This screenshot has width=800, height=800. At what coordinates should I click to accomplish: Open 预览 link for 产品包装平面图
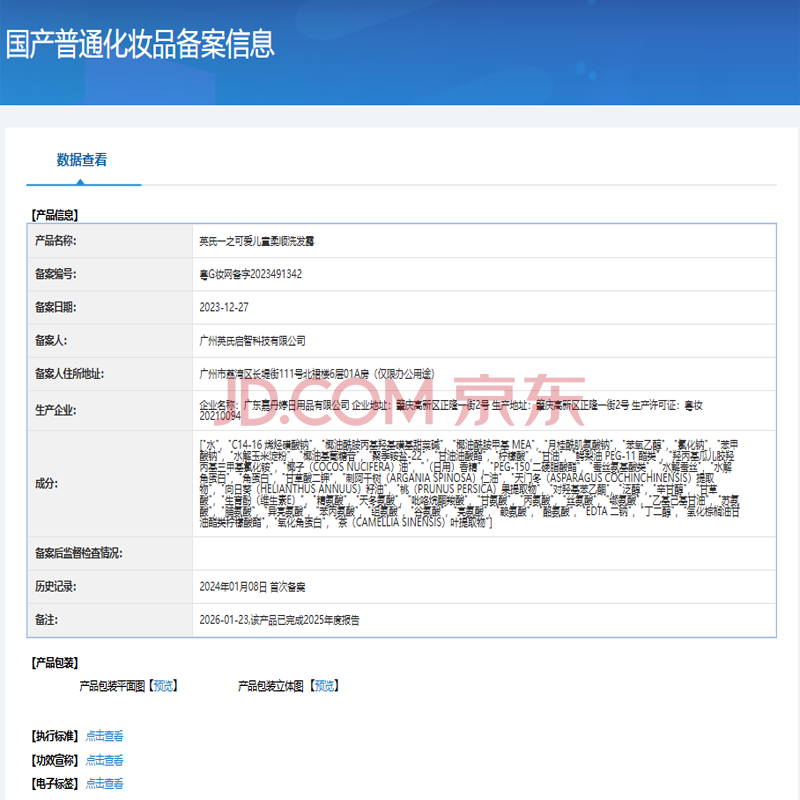[163, 686]
